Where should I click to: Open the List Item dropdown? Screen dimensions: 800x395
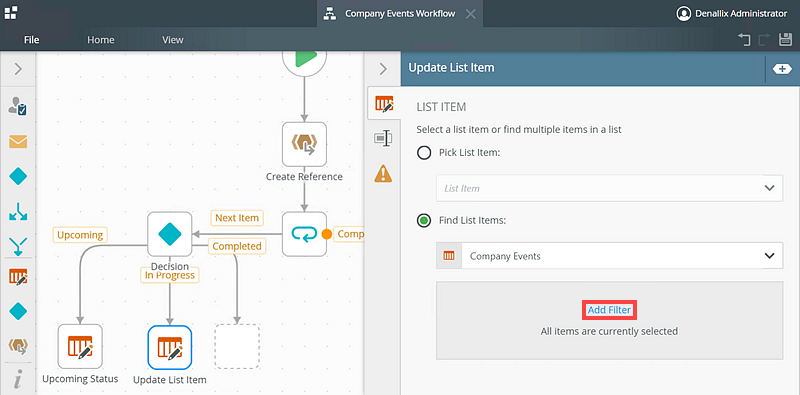(609, 188)
